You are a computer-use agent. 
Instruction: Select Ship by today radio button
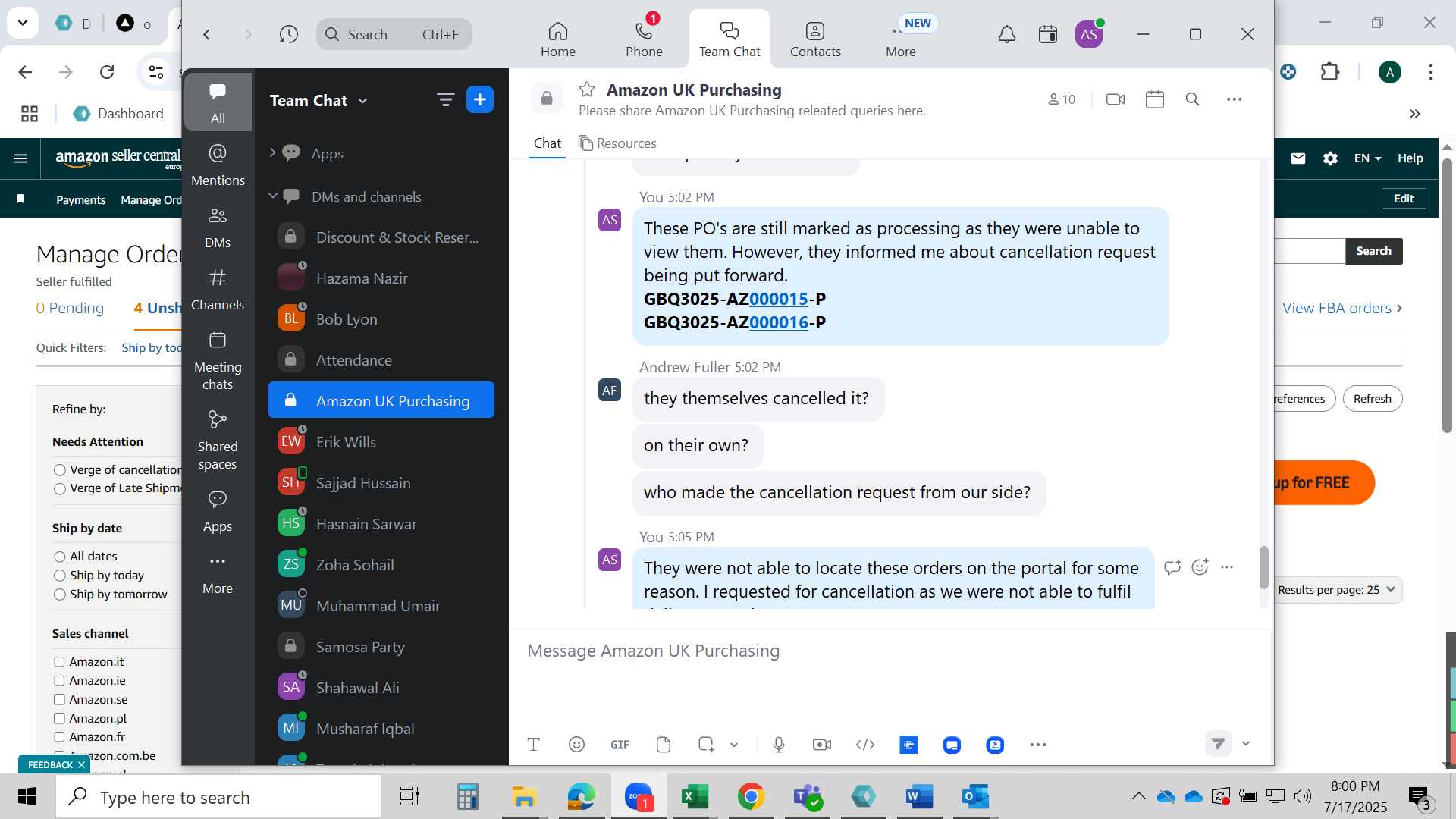(x=60, y=576)
